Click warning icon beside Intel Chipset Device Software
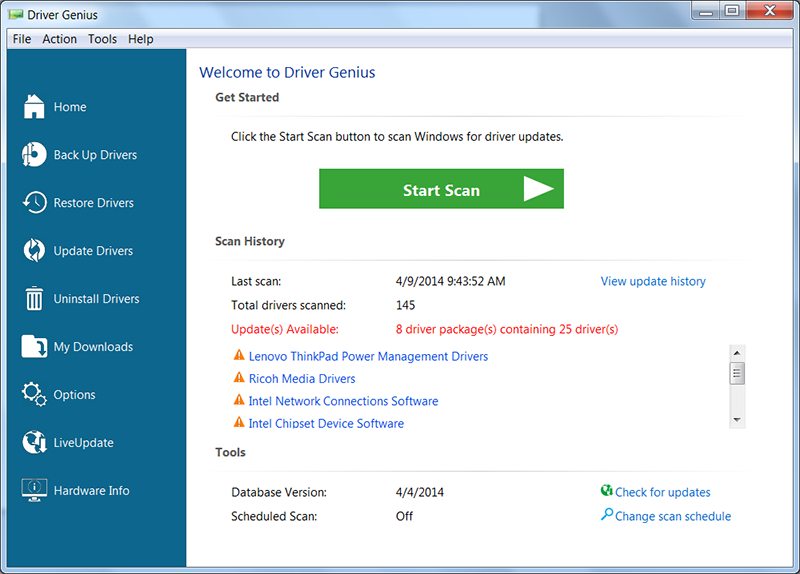 click(239, 422)
